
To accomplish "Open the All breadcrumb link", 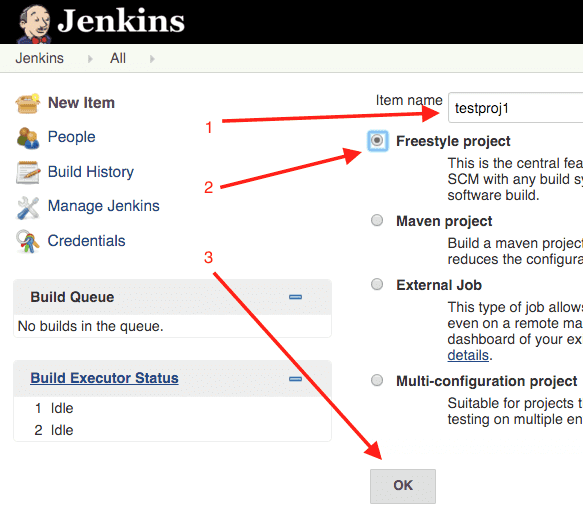I will (x=118, y=58).
